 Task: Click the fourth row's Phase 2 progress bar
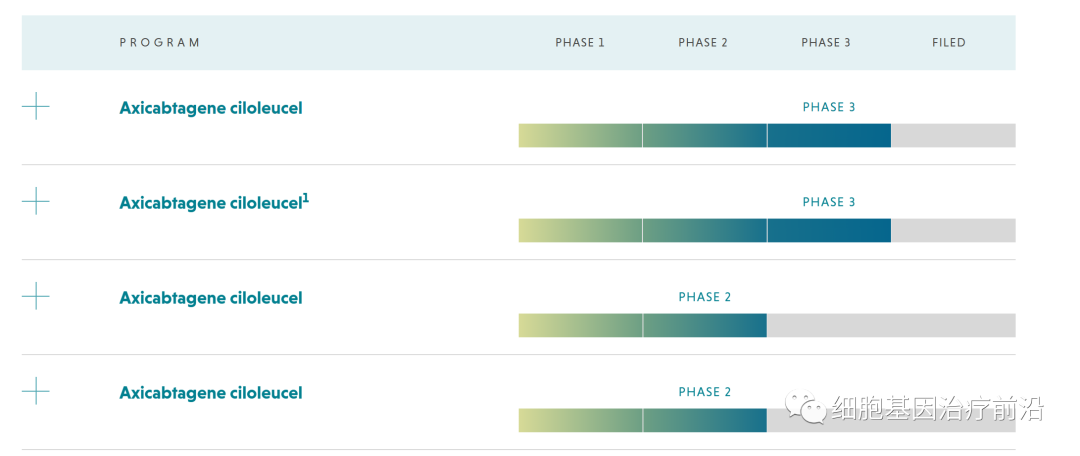click(642, 421)
